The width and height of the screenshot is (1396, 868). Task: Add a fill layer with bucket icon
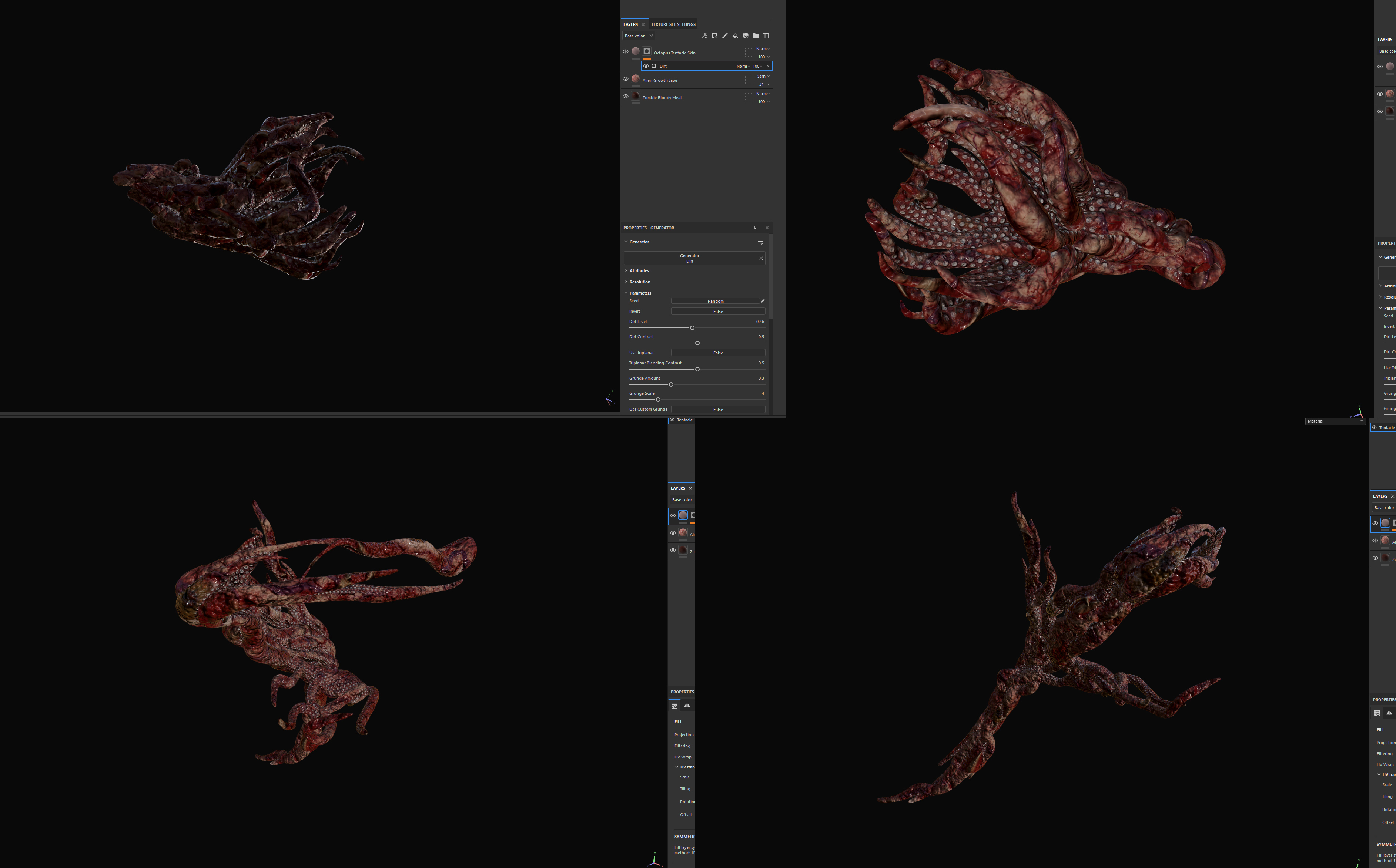(x=735, y=36)
